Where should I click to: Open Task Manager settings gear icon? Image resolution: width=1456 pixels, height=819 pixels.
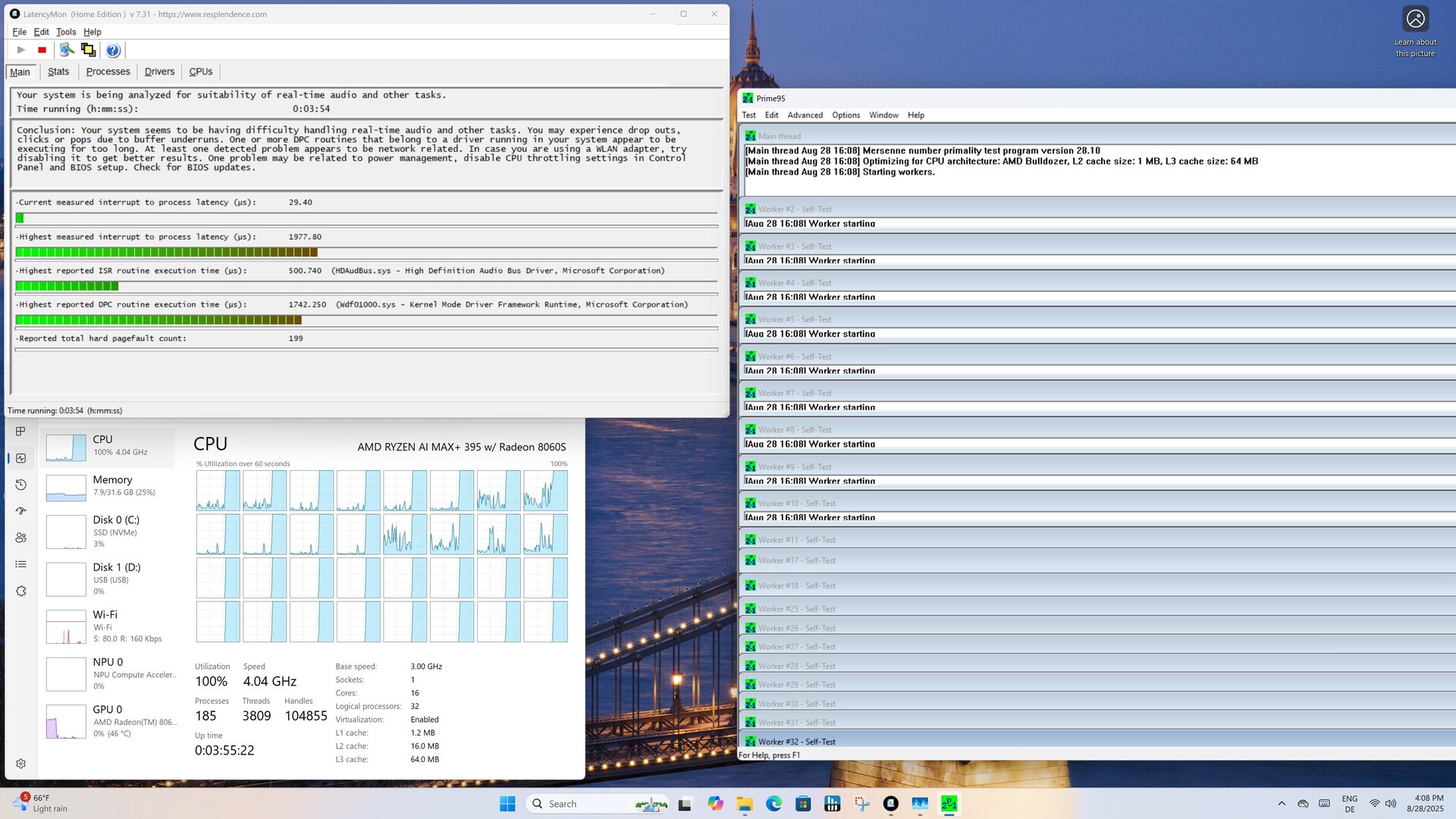tap(21, 764)
